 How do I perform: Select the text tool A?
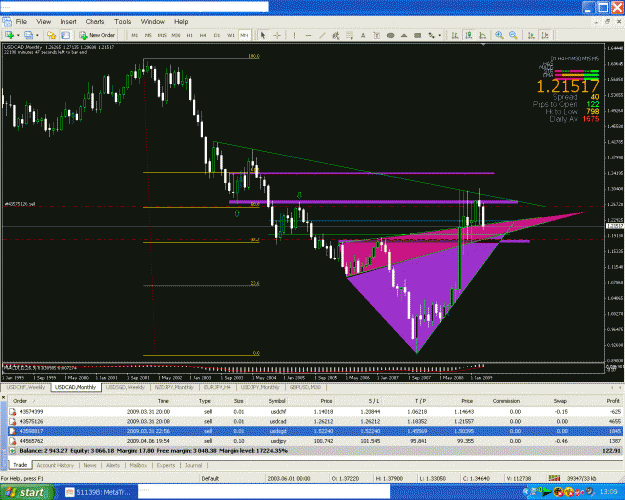(363, 35)
